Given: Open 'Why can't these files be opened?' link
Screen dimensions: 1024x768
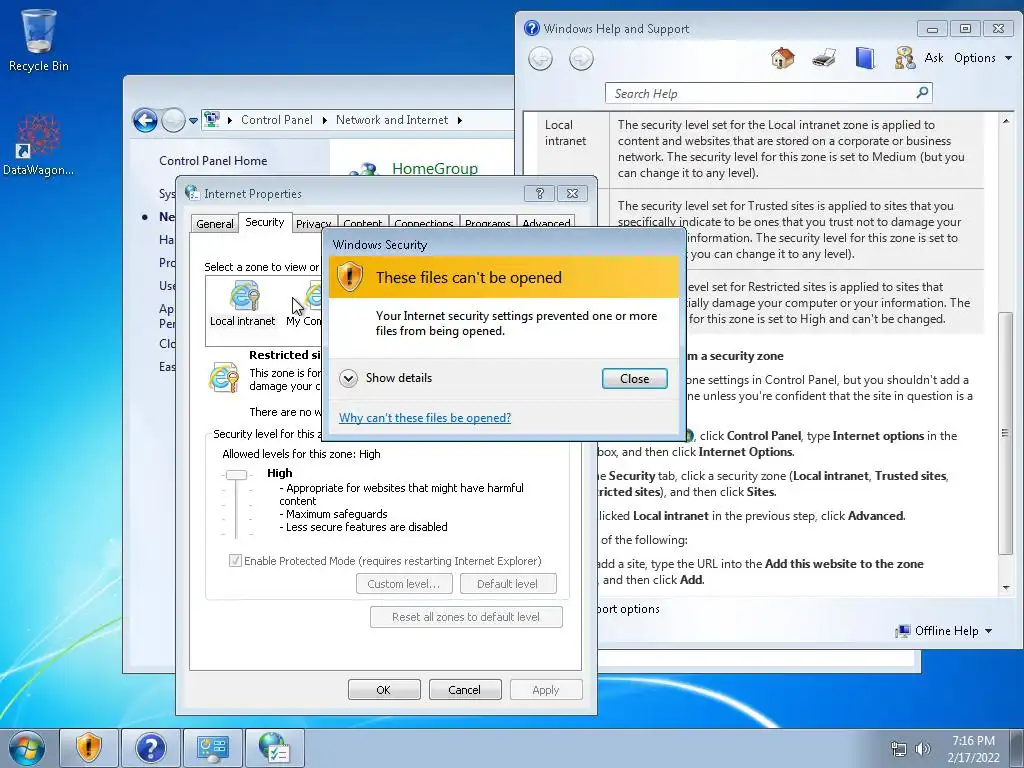Looking at the screenshot, I should coord(424,418).
